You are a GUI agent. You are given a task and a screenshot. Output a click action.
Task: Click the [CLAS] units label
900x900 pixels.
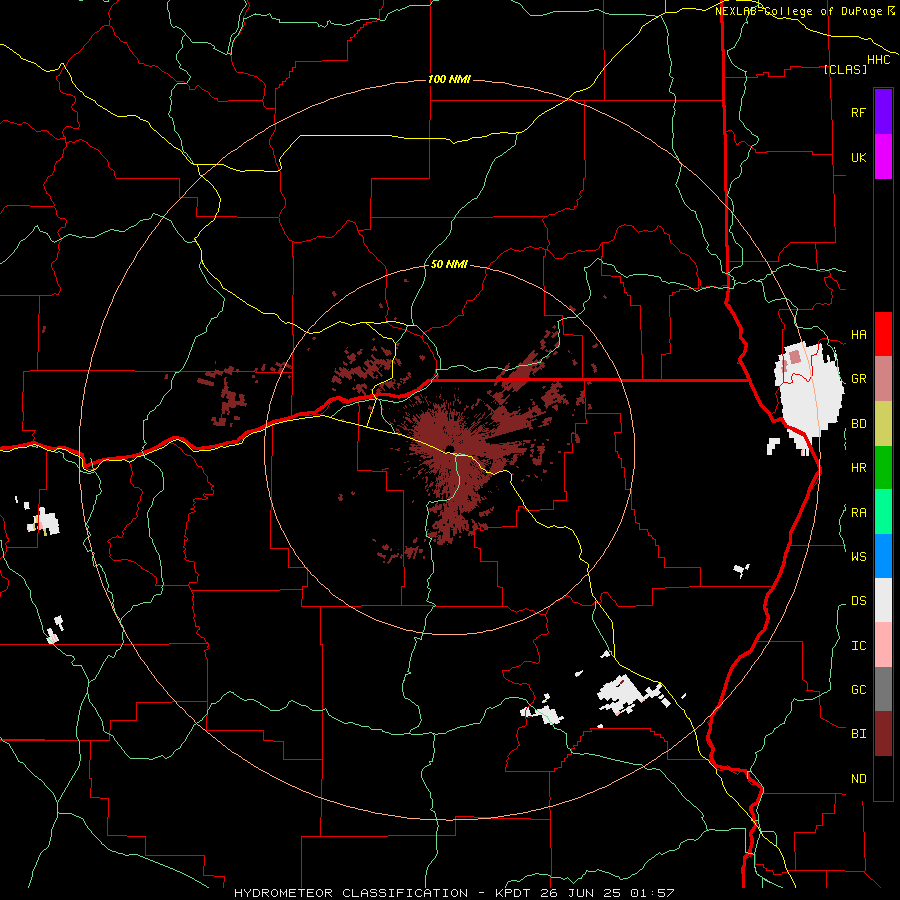(845, 70)
